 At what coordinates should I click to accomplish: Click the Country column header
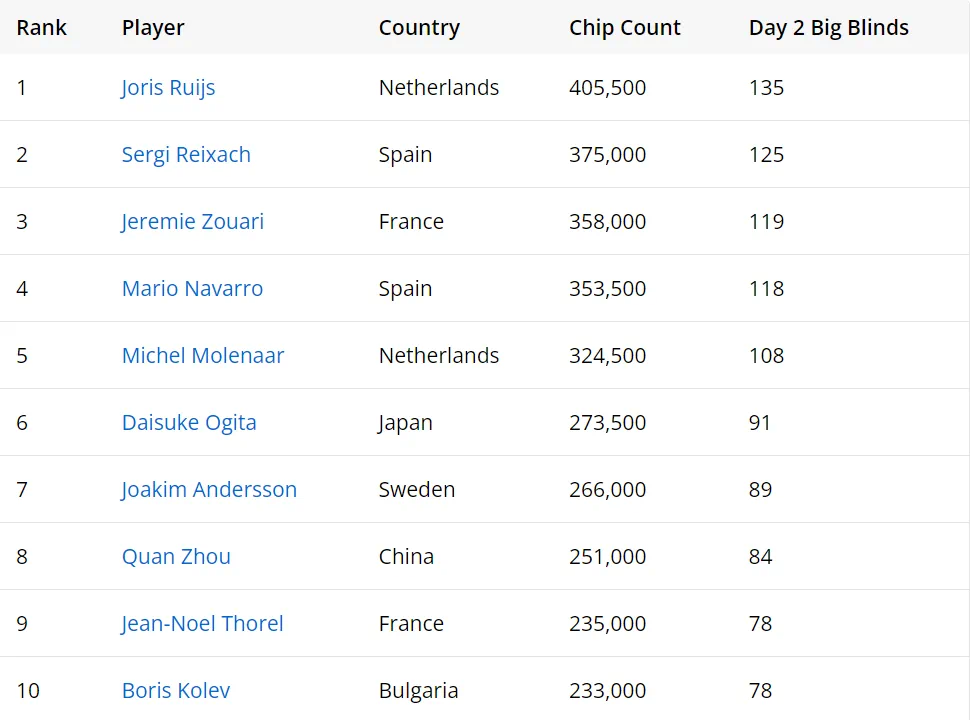[x=419, y=28]
